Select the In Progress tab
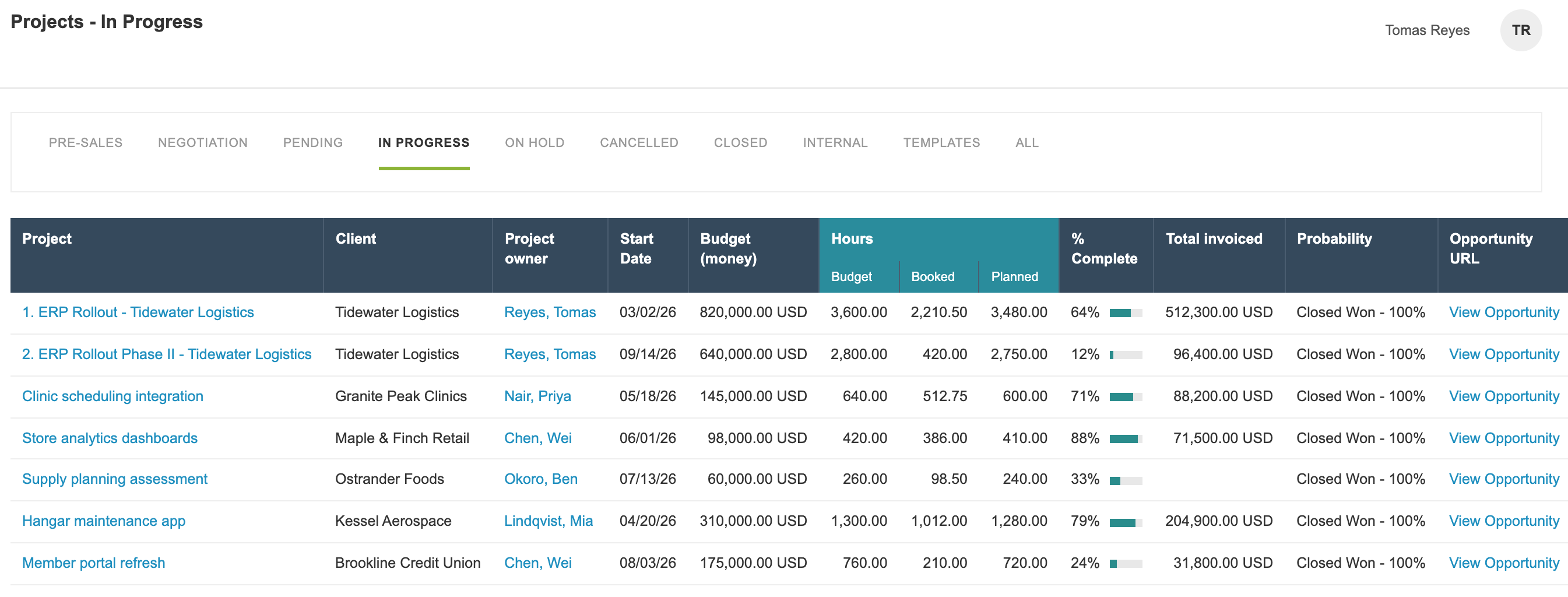 424,142
